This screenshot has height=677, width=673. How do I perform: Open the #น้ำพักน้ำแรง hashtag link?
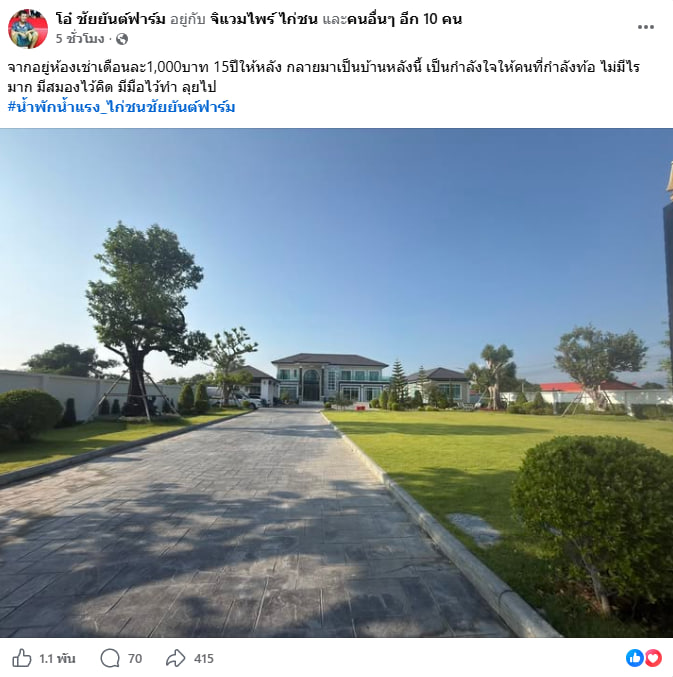point(121,107)
